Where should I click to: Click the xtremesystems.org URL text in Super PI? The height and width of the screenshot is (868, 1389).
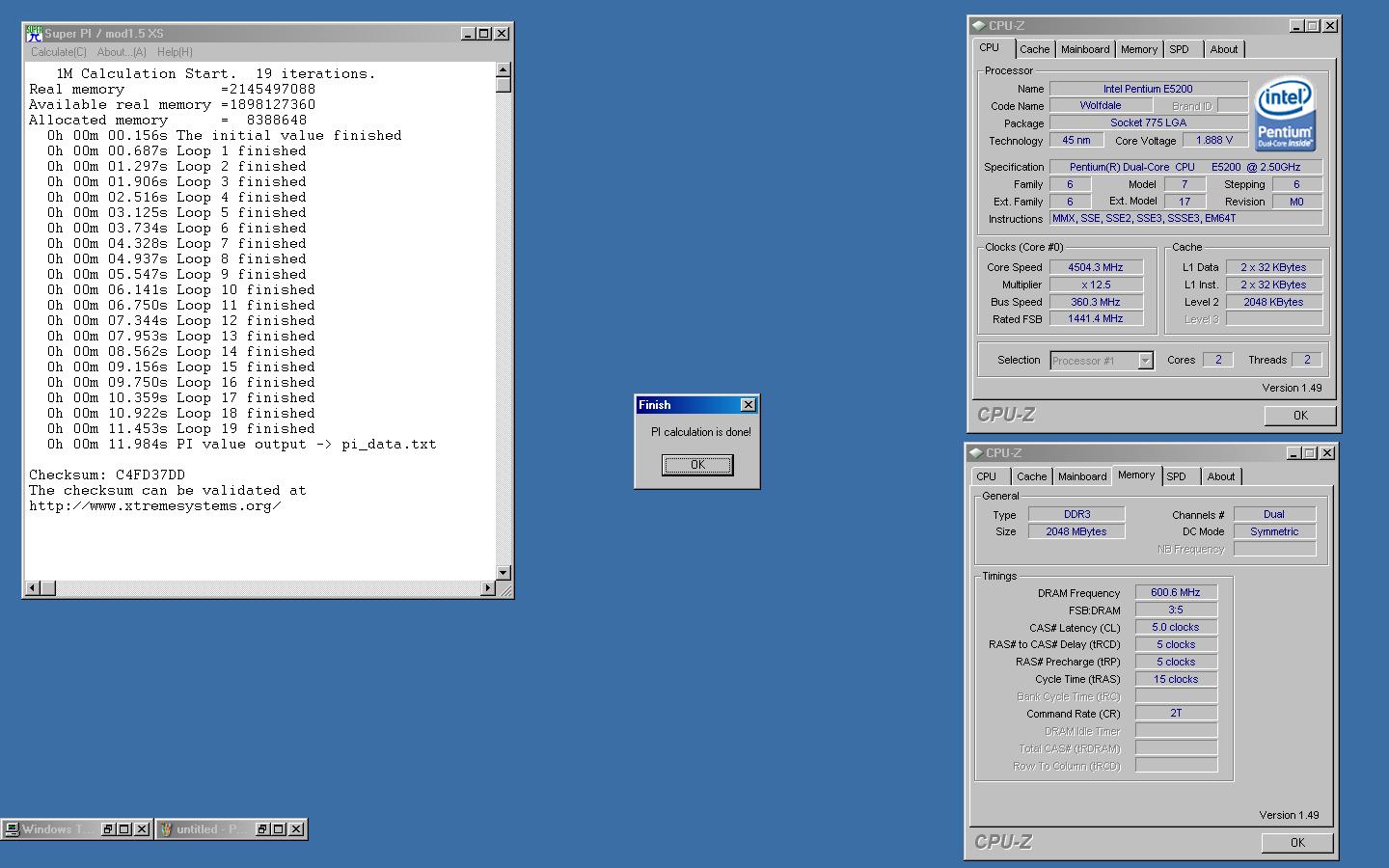pos(155,505)
